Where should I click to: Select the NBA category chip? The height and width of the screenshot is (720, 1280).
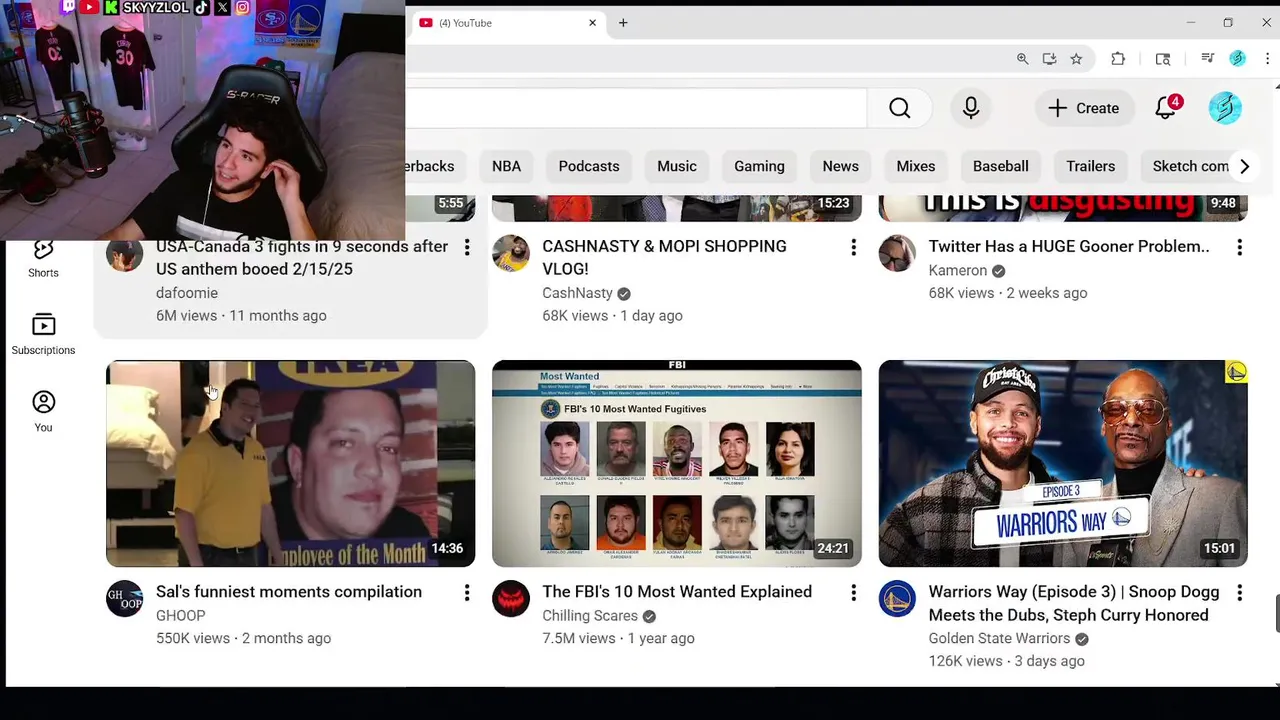click(x=506, y=166)
